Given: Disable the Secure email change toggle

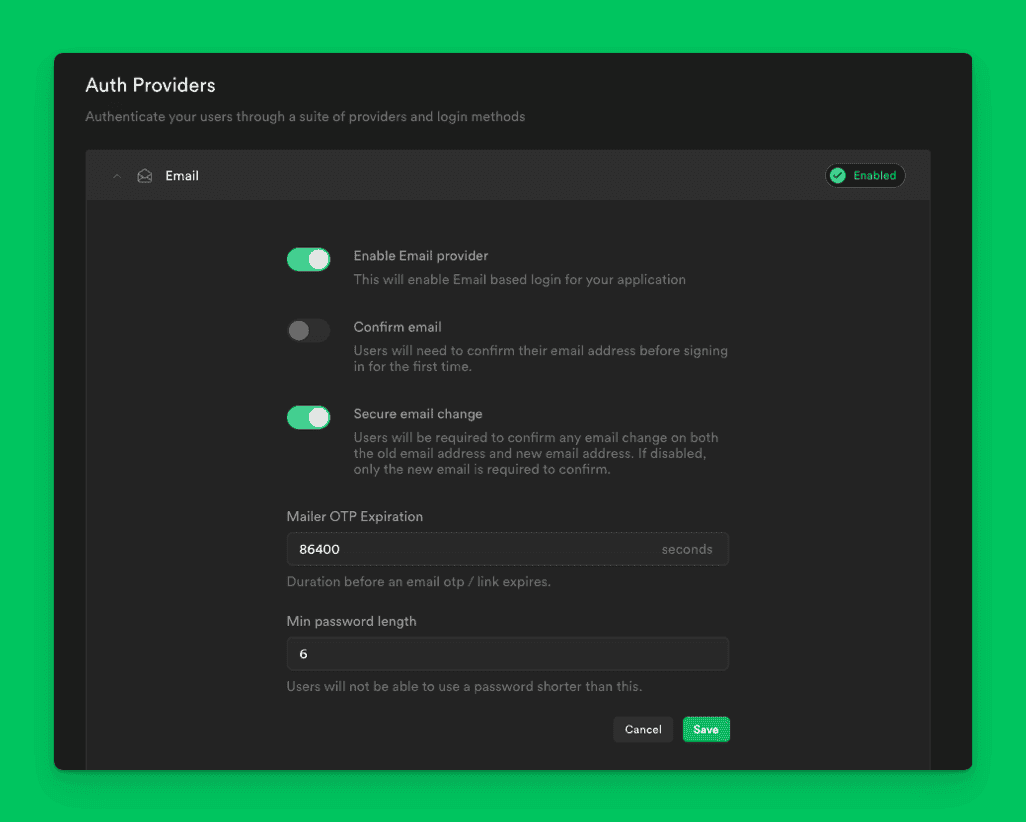Looking at the screenshot, I should coord(308,416).
